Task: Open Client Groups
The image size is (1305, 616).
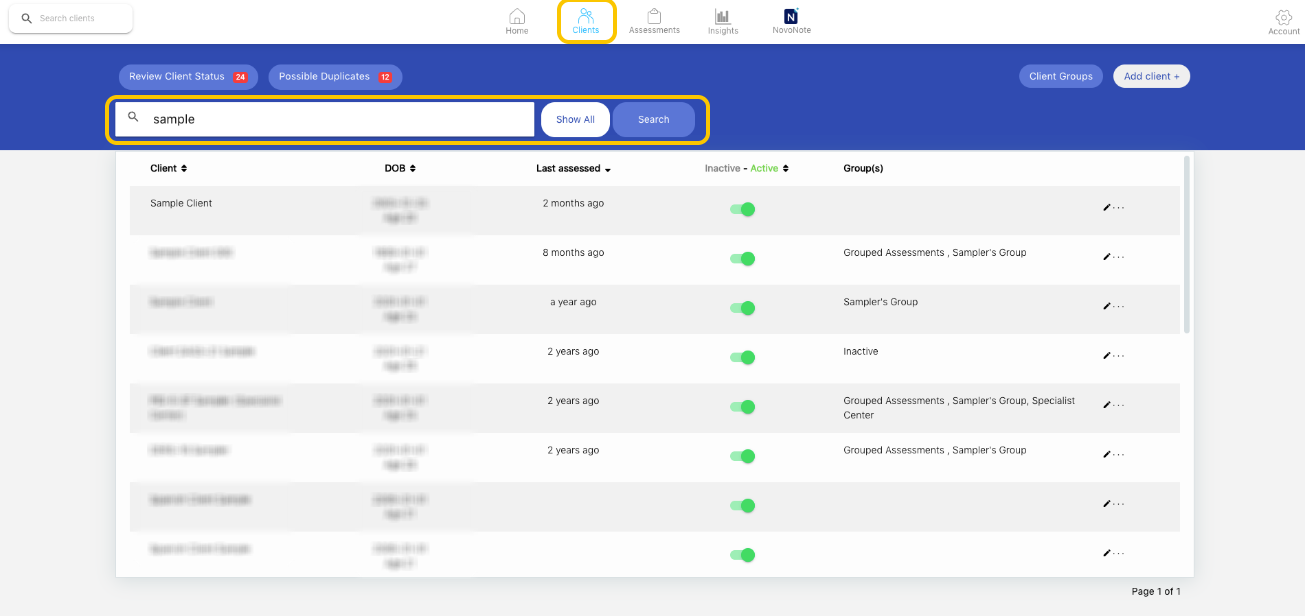Action: (1061, 76)
